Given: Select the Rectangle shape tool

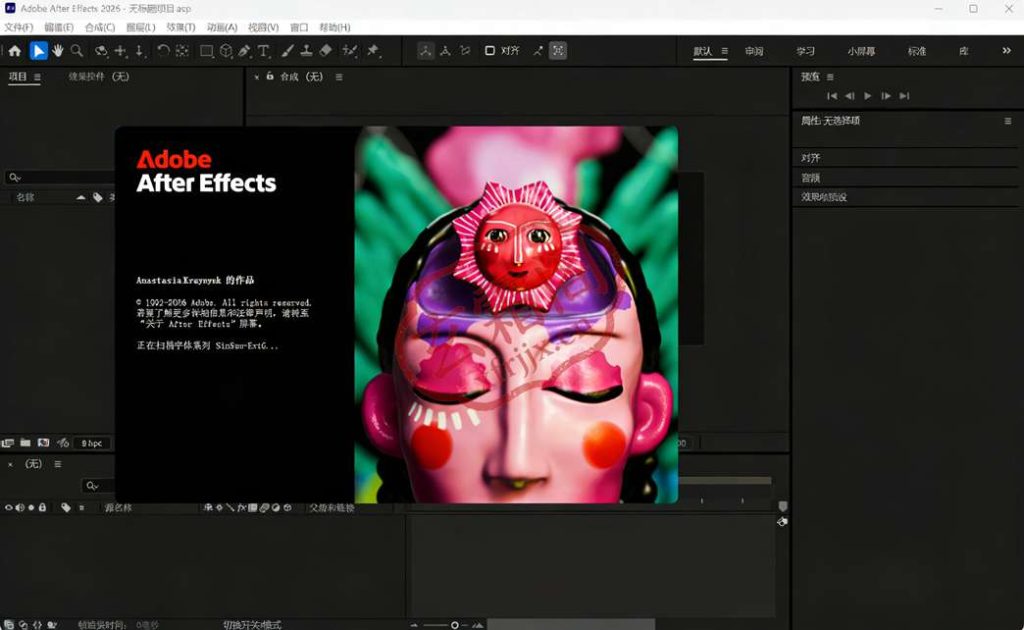Looking at the screenshot, I should [206, 51].
